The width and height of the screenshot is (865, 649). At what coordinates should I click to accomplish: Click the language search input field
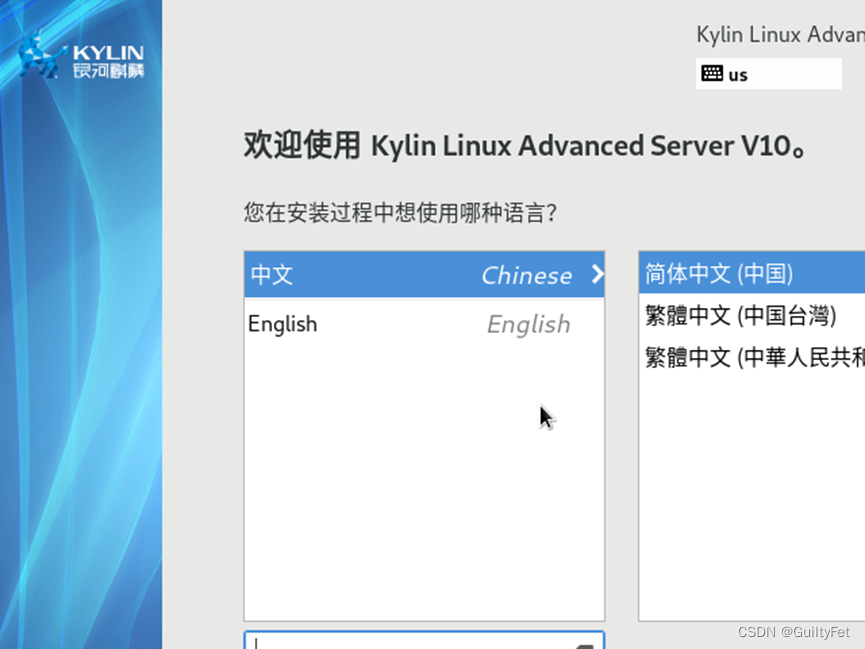[x=400, y=642]
